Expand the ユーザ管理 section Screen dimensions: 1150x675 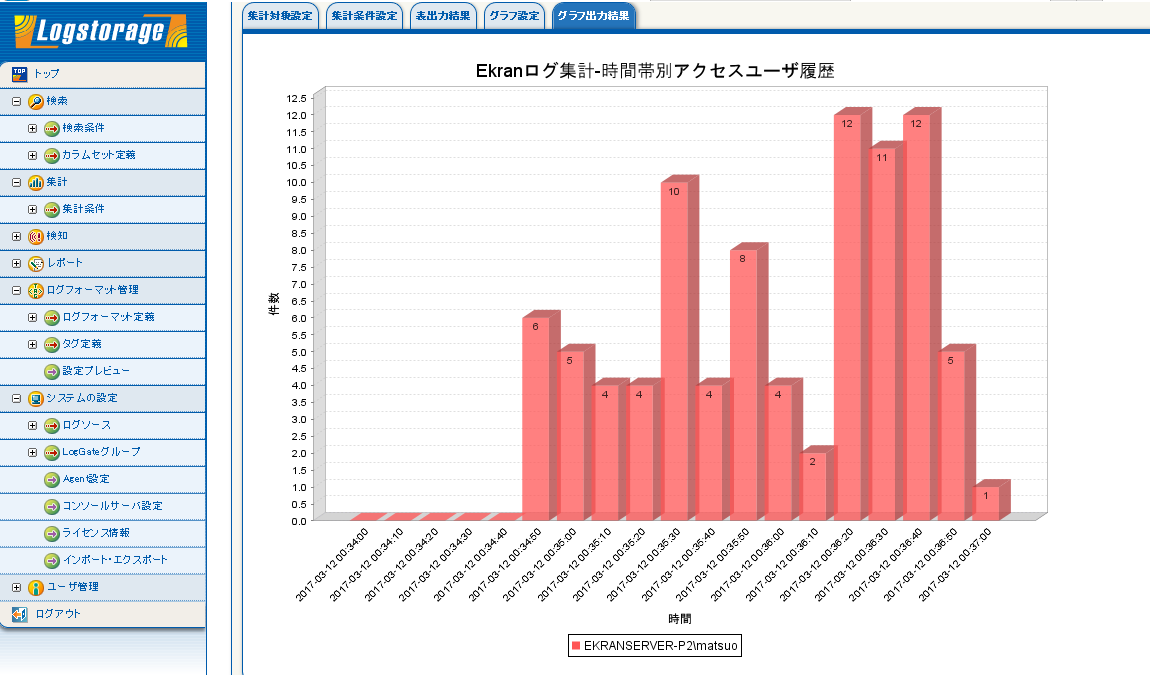point(16,588)
